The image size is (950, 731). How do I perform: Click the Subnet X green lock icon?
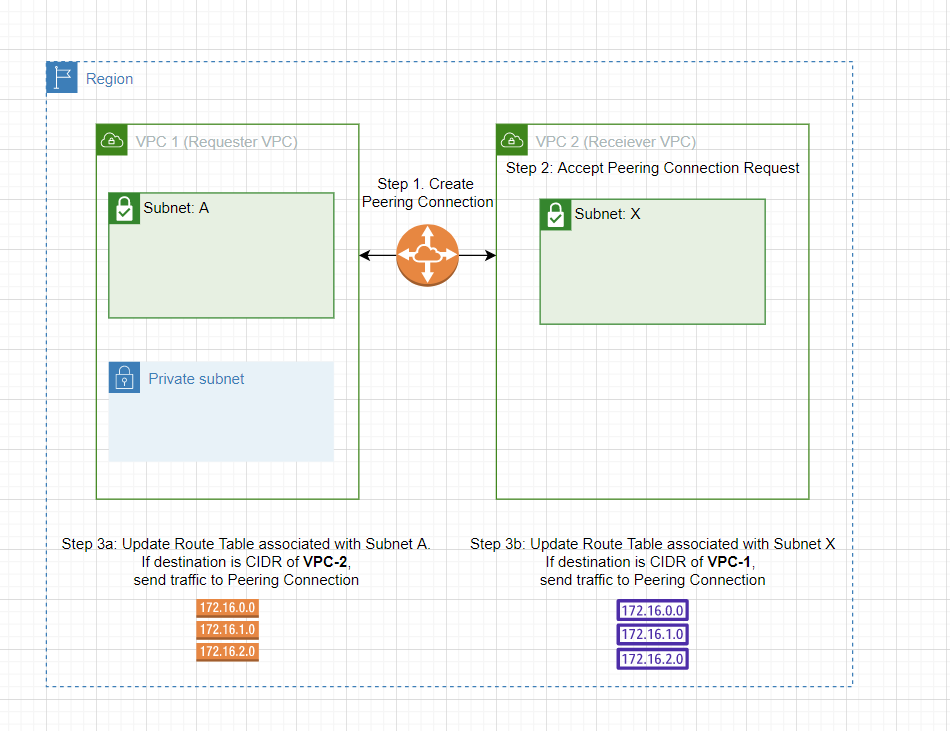point(555,213)
